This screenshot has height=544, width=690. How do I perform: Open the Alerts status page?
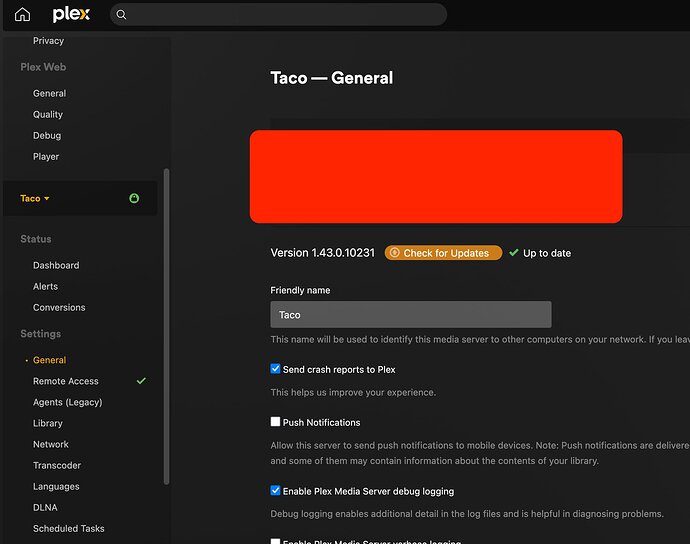click(45, 287)
